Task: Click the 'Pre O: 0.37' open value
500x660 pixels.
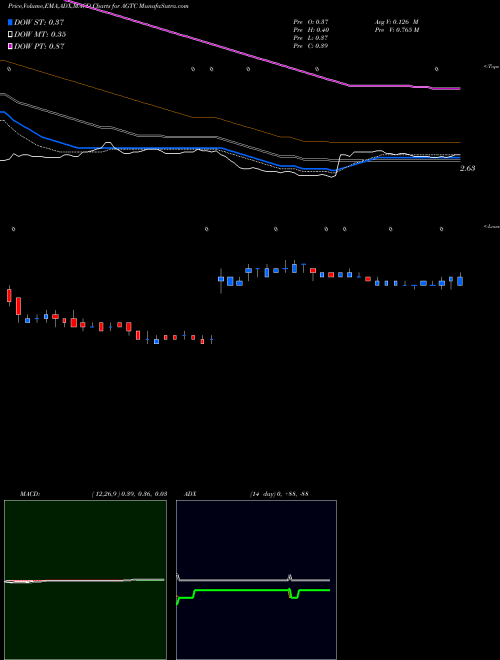Action: pyautogui.click(x=311, y=21)
